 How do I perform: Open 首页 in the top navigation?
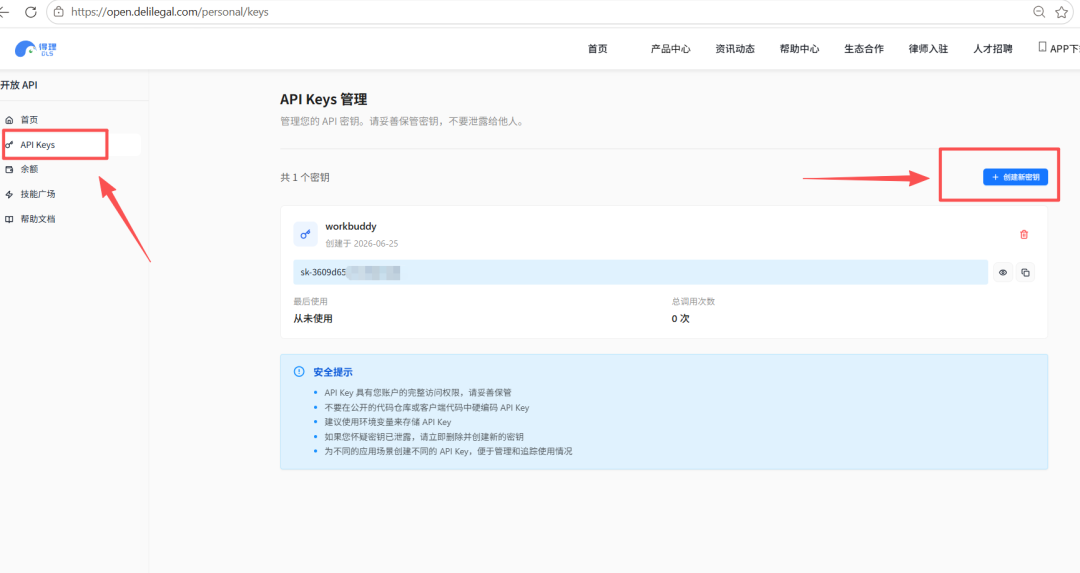pos(597,49)
